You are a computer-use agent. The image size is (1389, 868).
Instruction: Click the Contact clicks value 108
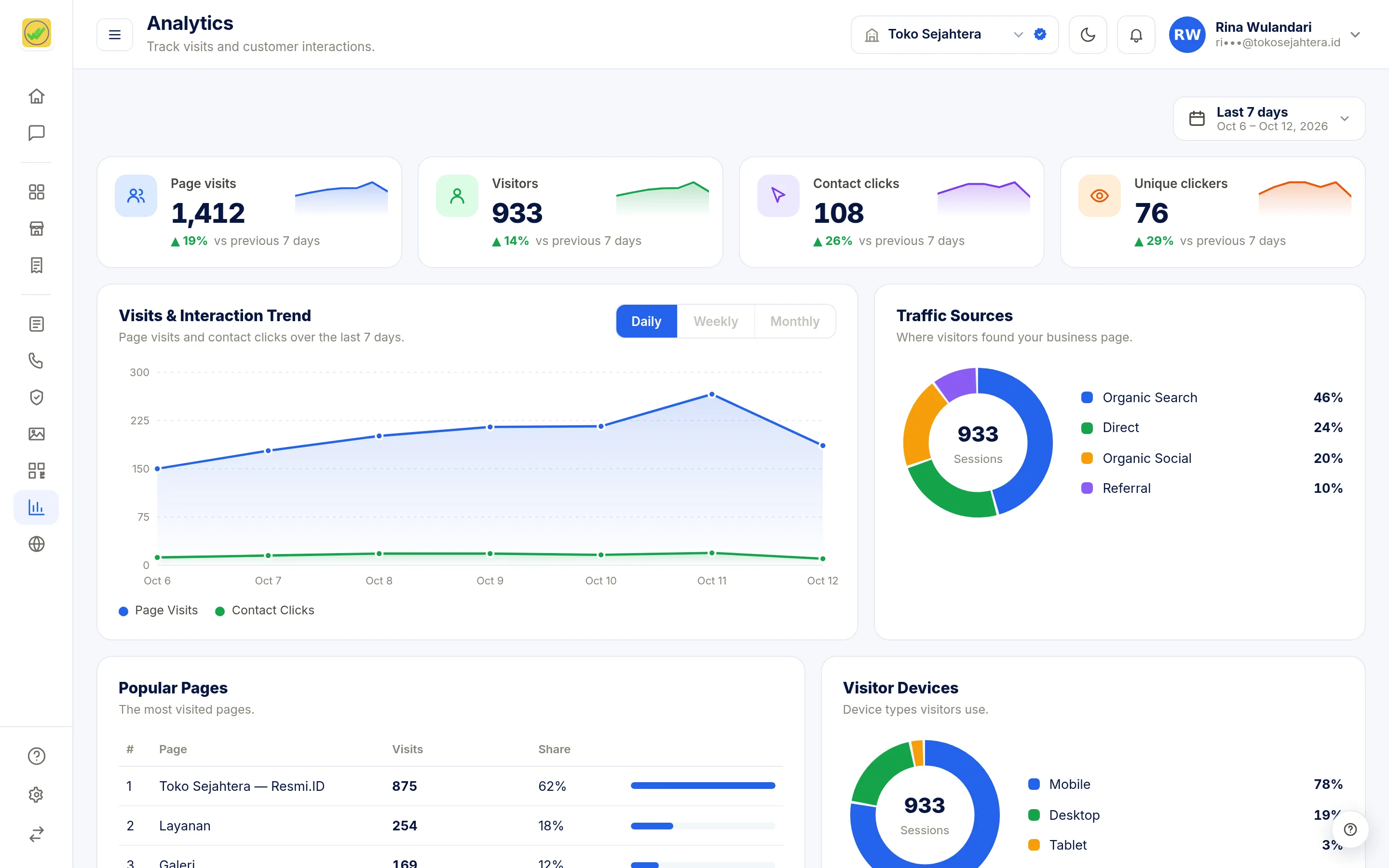coord(838,213)
